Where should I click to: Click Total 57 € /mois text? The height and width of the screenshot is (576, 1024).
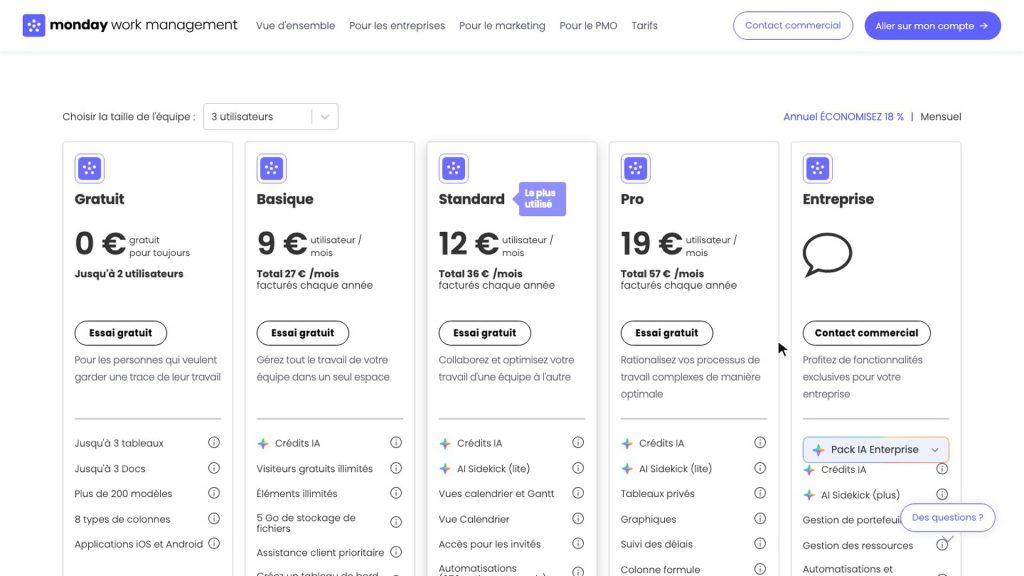tap(662, 274)
